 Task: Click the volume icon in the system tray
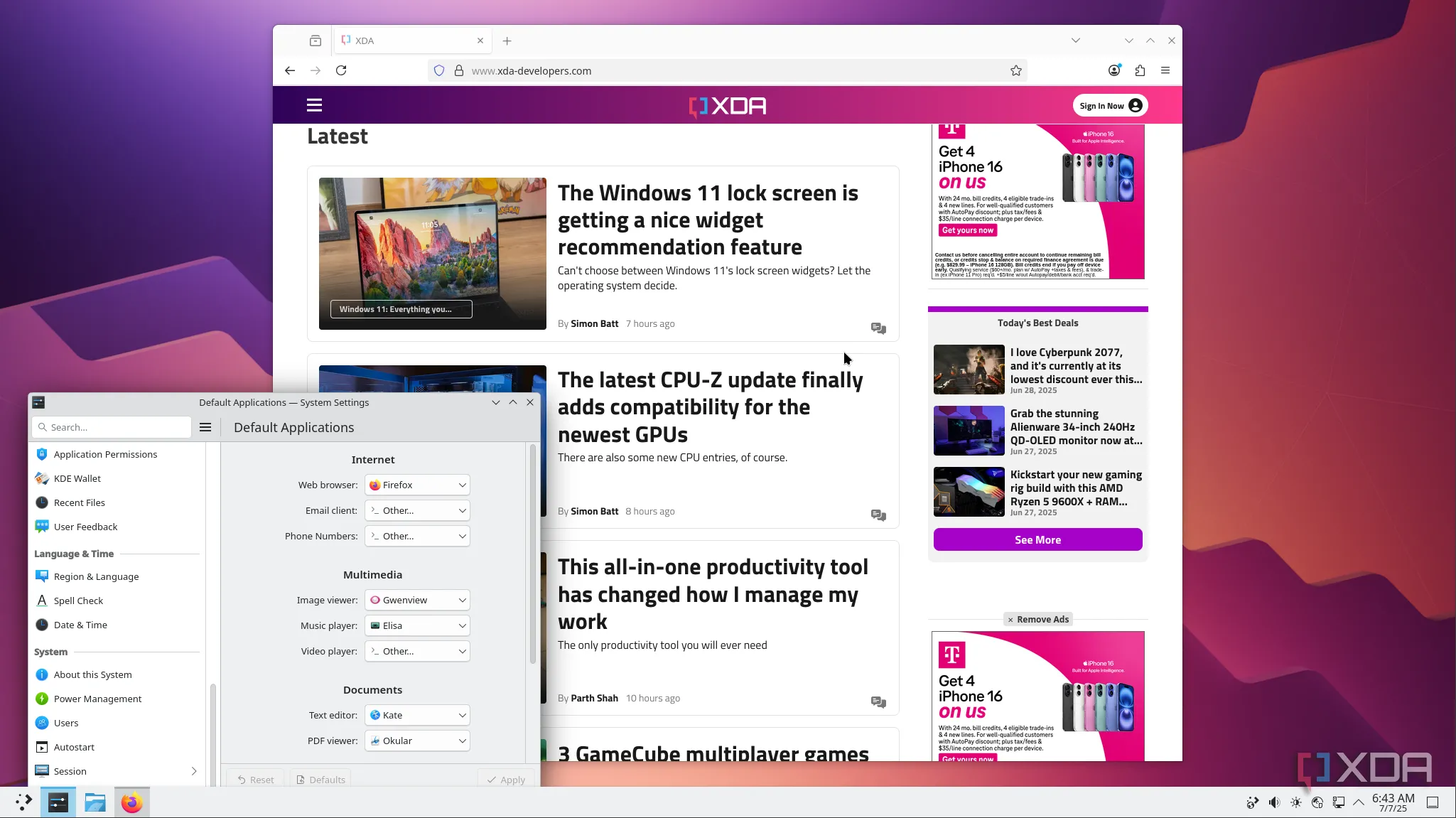pos(1274,802)
